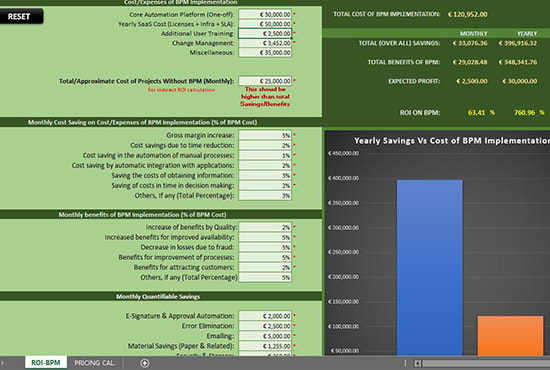This screenshot has height=370, width=550.
Task: Click monthly ROI value 63.41
Action: tap(476, 113)
